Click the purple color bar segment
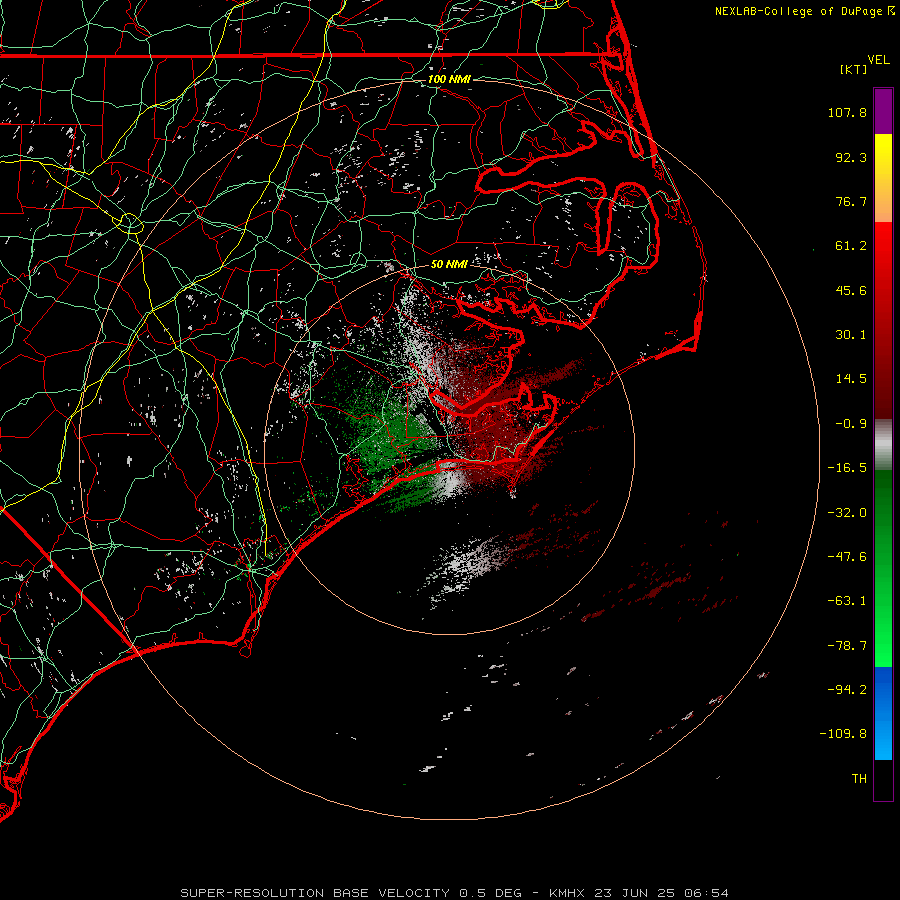The height and width of the screenshot is (900, 900). pos(883,111)
